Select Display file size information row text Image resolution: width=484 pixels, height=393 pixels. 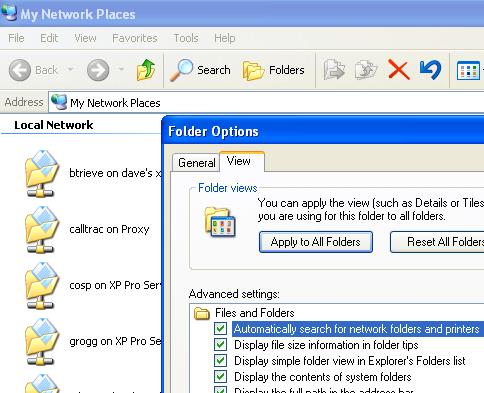tap(326, 345)
